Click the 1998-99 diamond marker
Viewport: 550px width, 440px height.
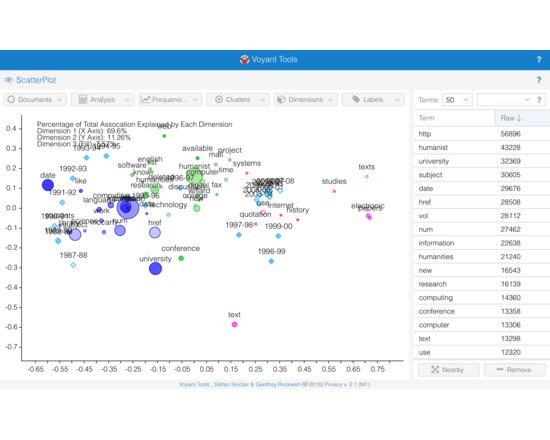tap(271, 261)
